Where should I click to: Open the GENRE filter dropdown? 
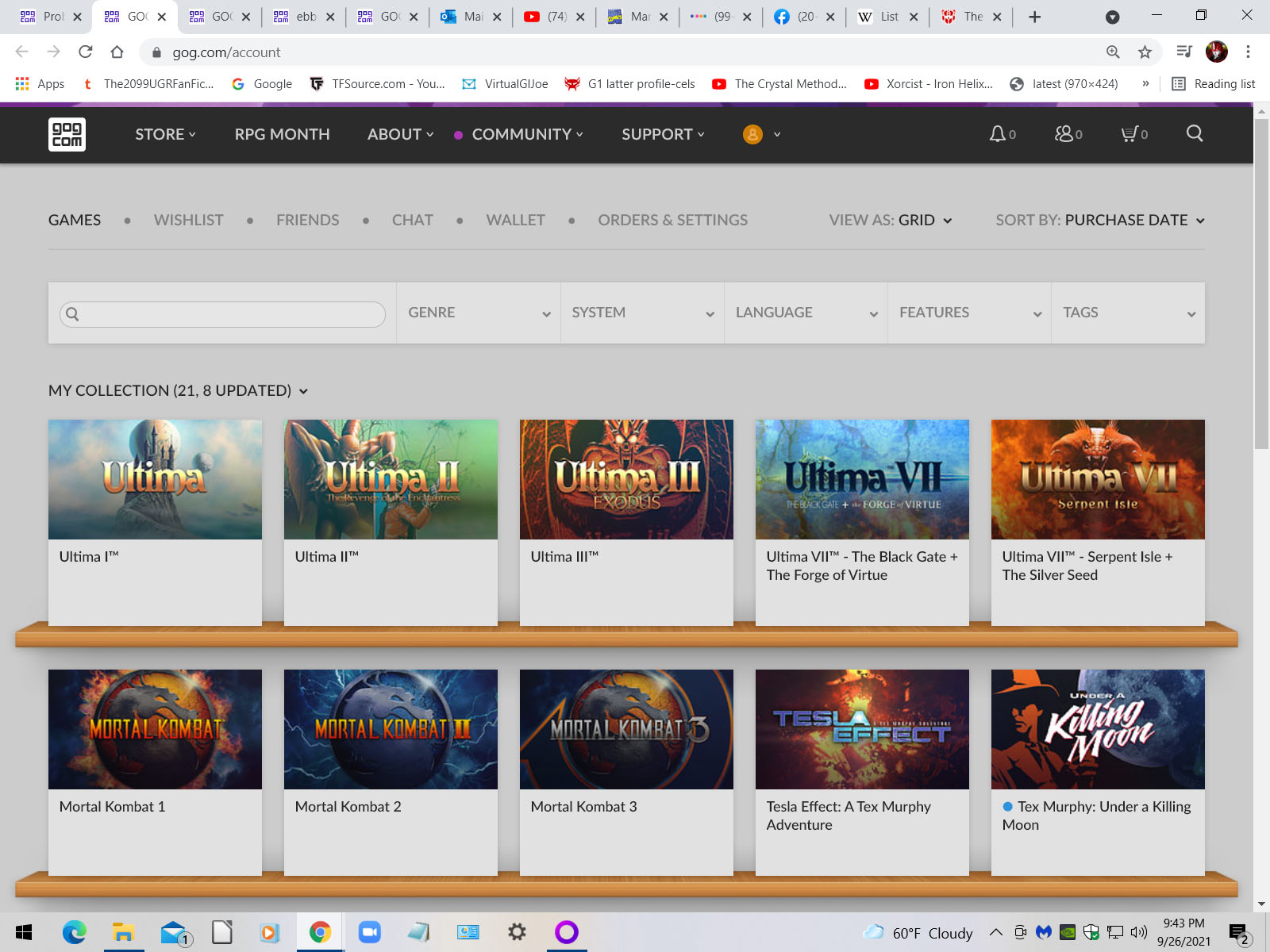click(479, 313)
